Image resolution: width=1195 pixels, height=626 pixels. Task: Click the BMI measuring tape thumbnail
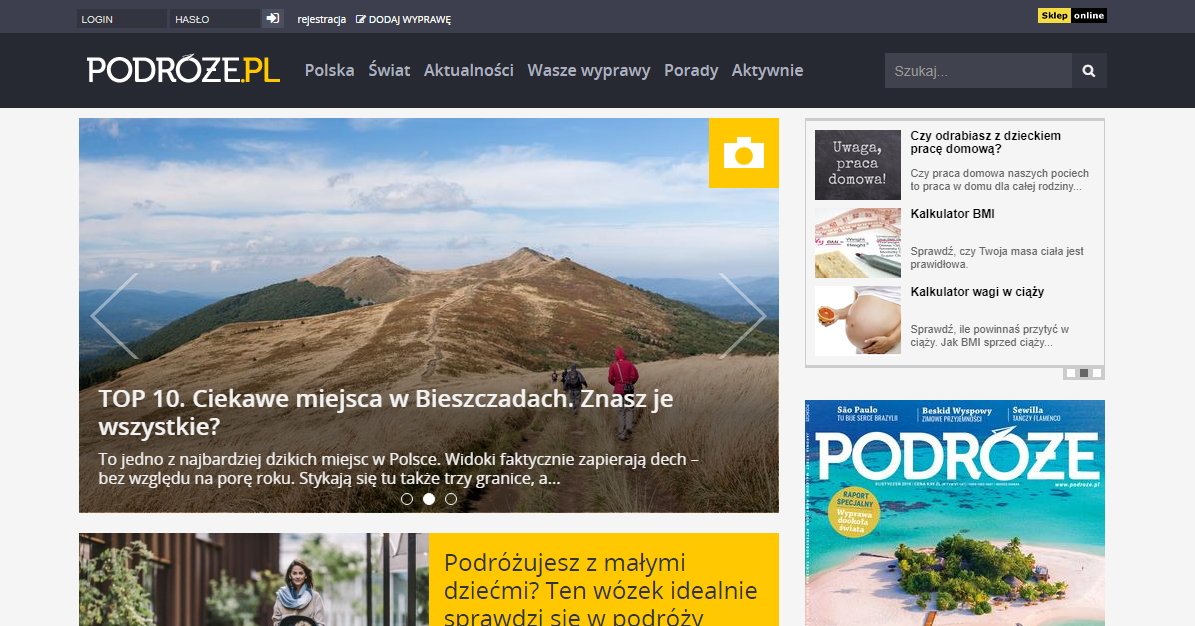pos(857,243)
